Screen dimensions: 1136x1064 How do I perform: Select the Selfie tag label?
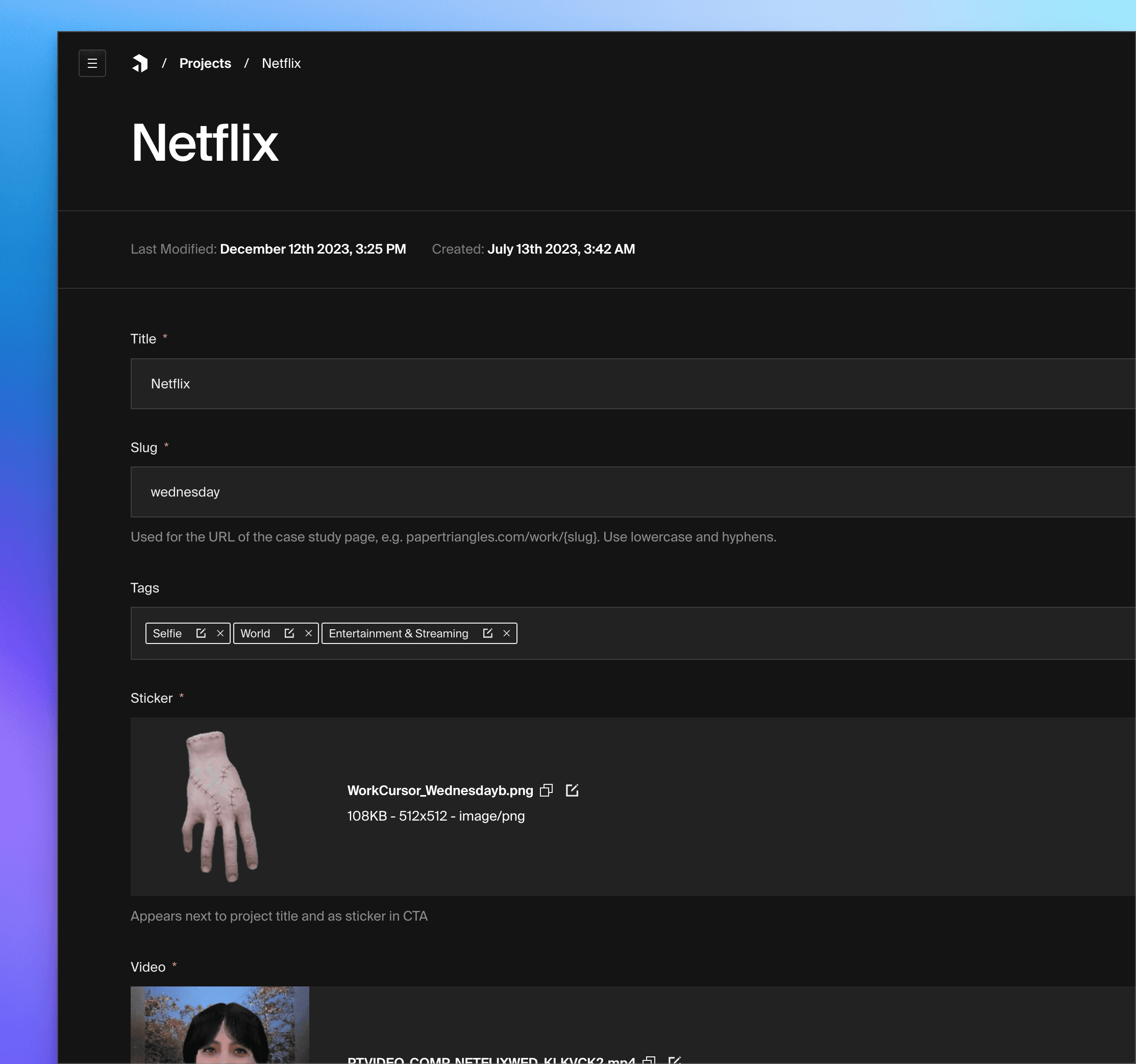point(167,633)
